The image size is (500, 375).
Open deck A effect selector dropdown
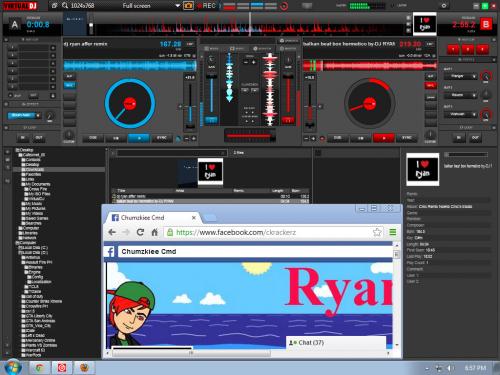click(39, 116)
